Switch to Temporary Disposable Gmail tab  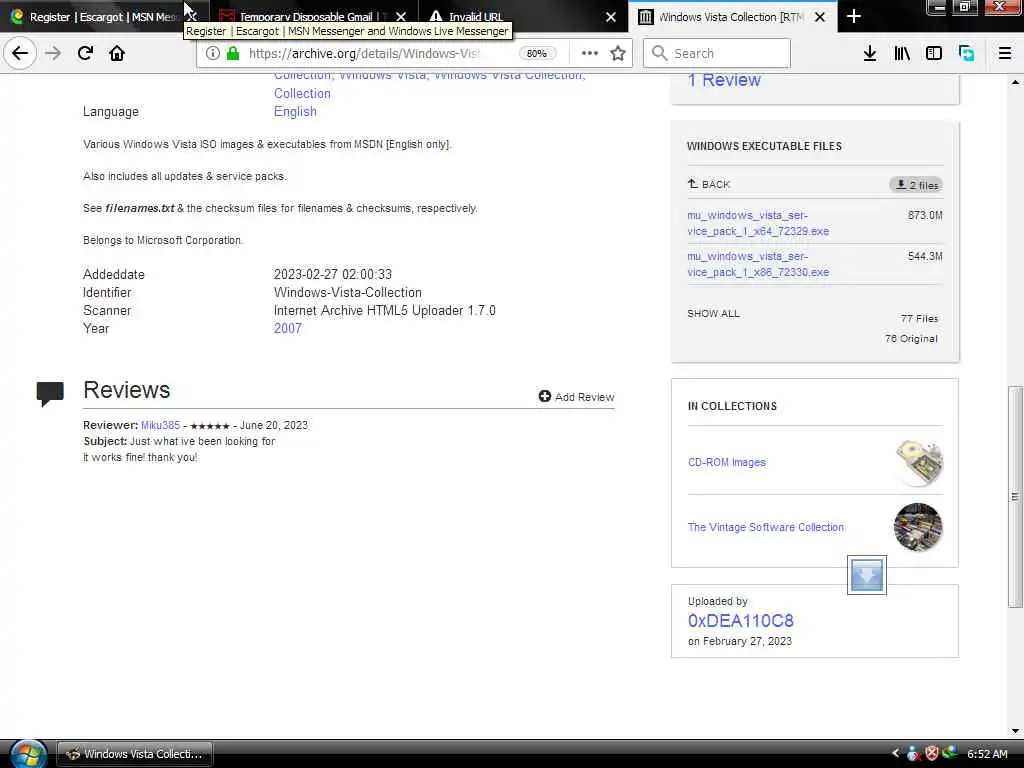304,17
